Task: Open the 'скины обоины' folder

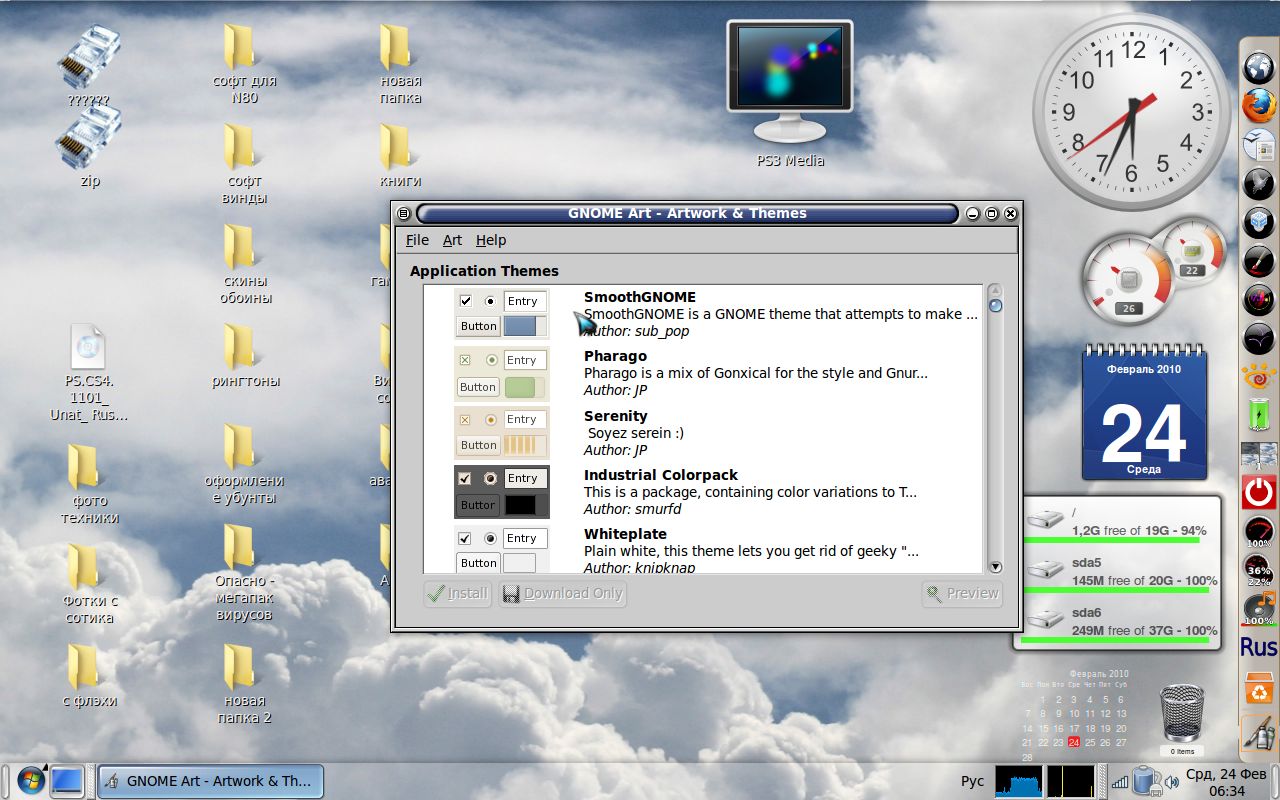Action: click(x=243, y=262)
